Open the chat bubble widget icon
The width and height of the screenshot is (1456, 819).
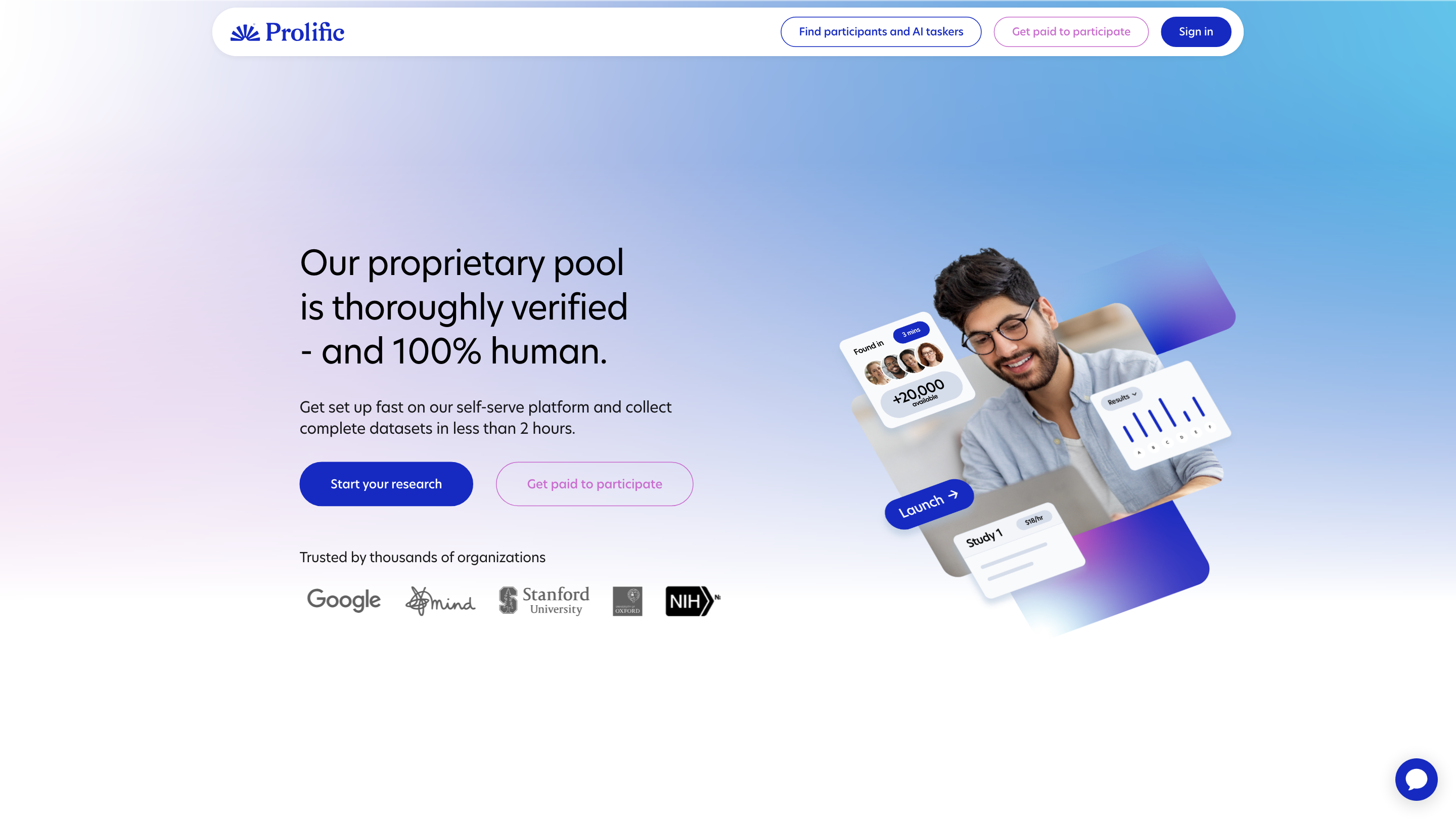(x=1416, y=780)
